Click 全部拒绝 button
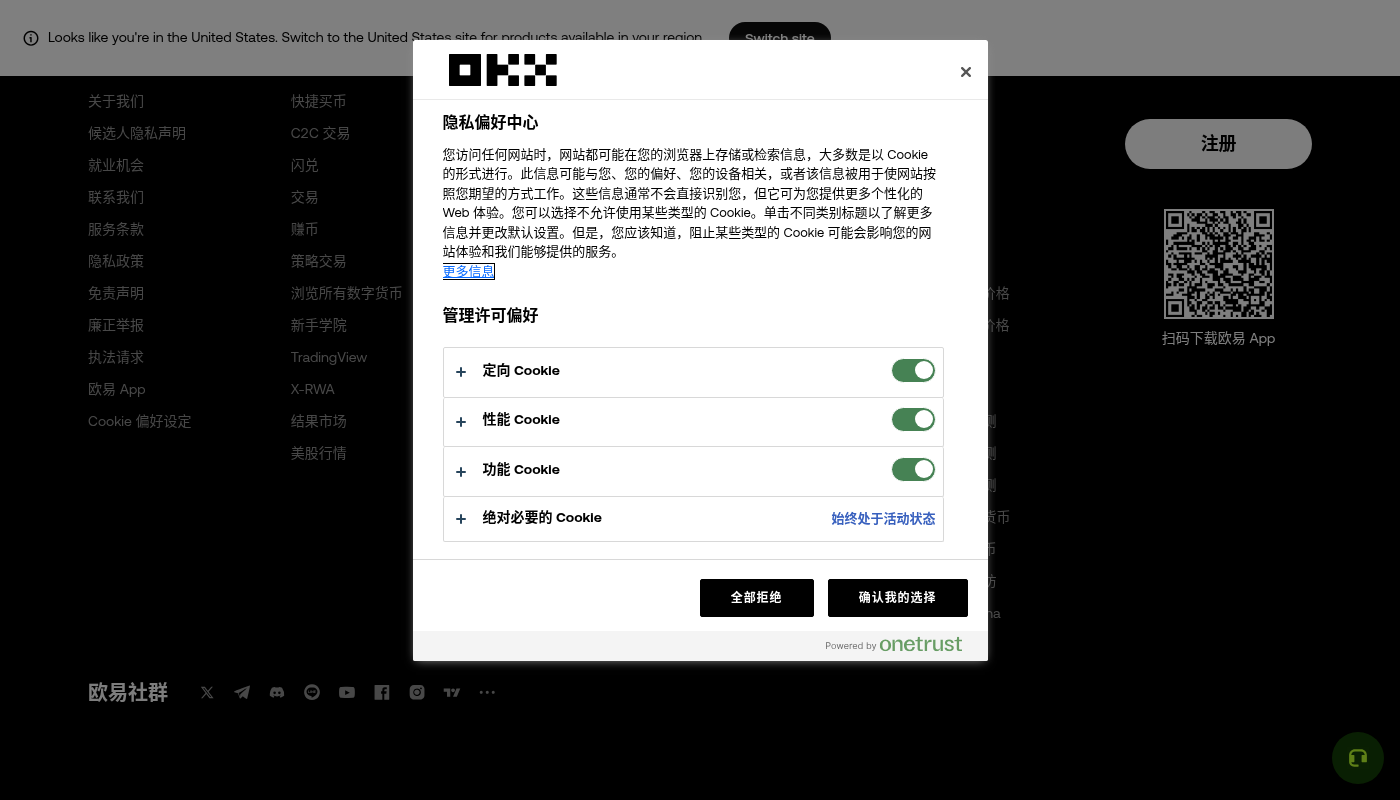1400x800 pixels. click(x=757, y=598)
